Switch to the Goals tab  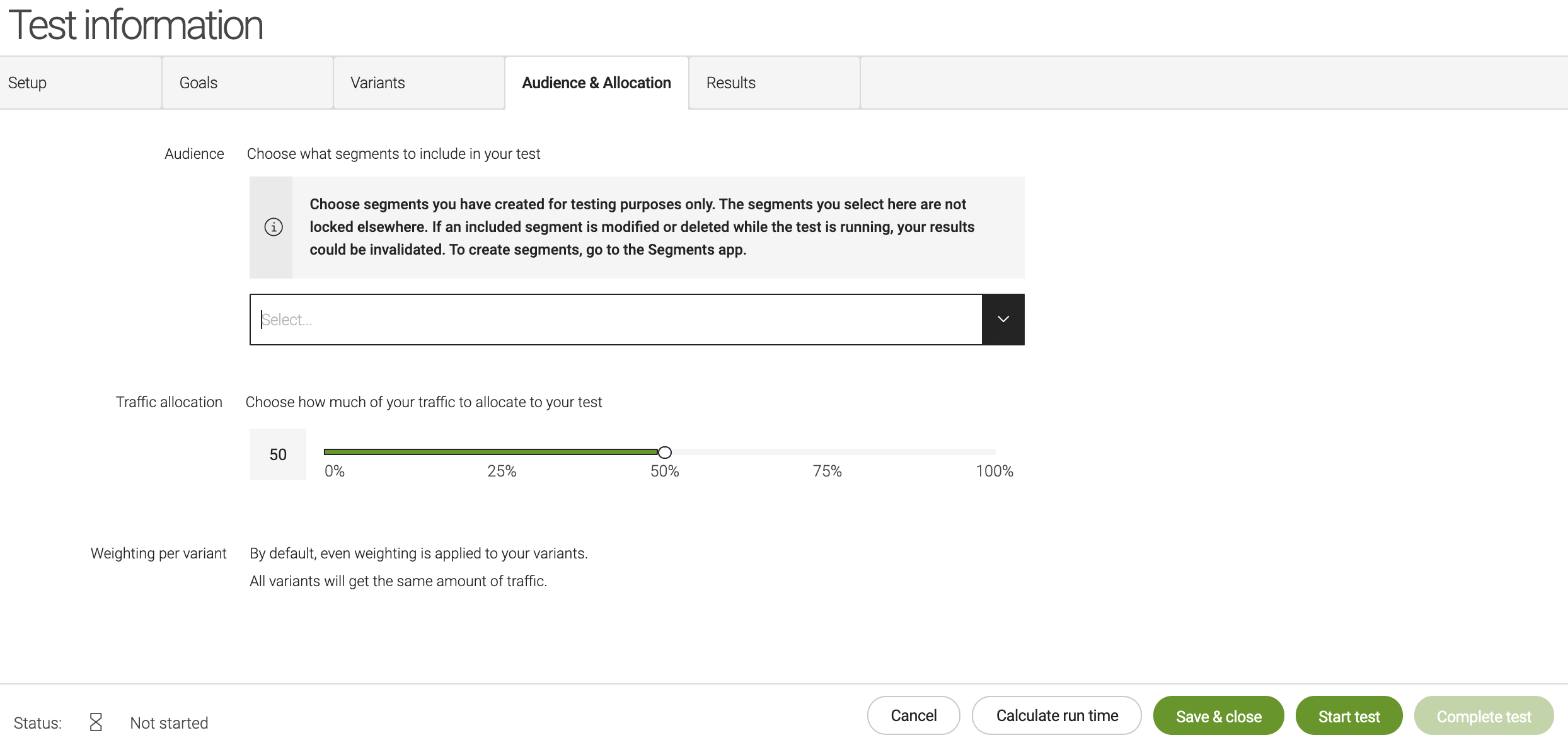click(x=197, y=82)
